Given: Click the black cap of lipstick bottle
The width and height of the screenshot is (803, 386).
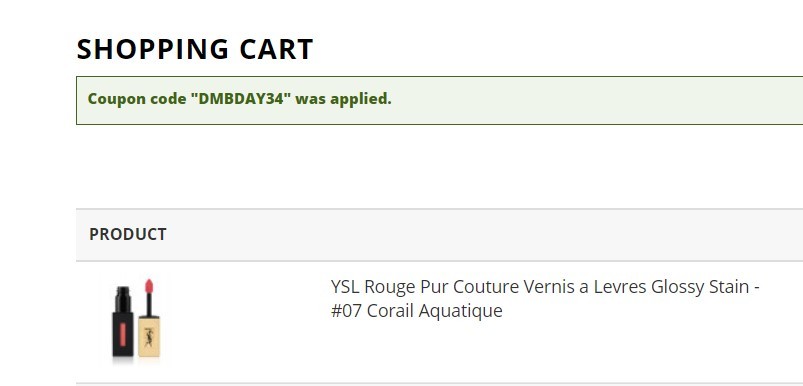Looking at the screenshot, I should (x=123, y=298).
